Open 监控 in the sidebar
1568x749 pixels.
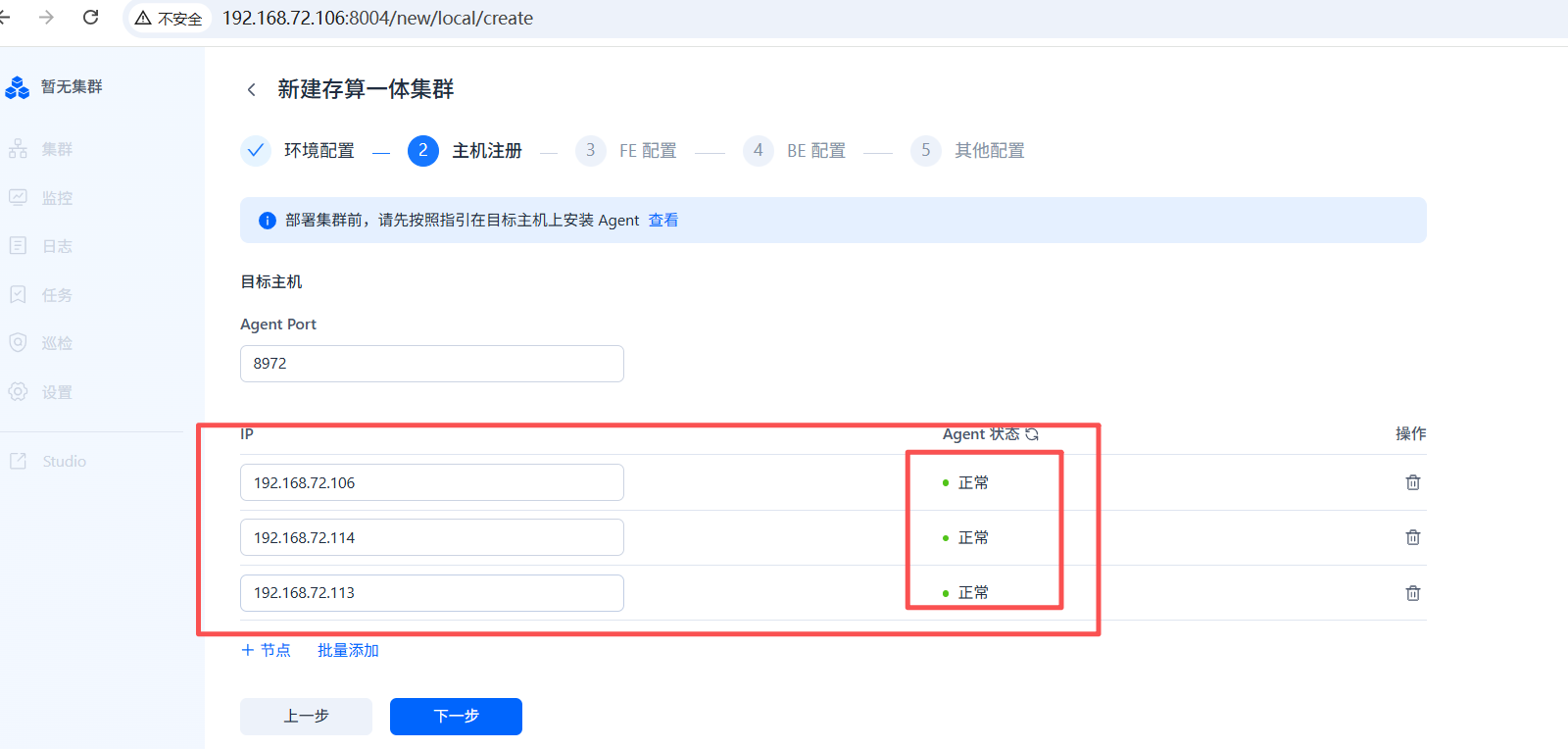[57, 198]
